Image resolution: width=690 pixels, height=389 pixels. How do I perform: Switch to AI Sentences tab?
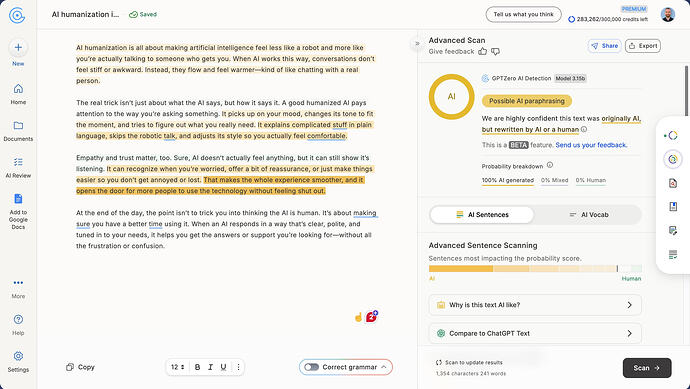tap(482, 215)
